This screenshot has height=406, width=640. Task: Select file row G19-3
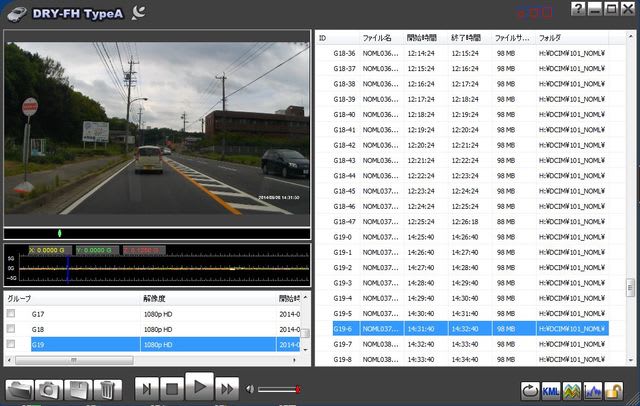coord(470,283)
